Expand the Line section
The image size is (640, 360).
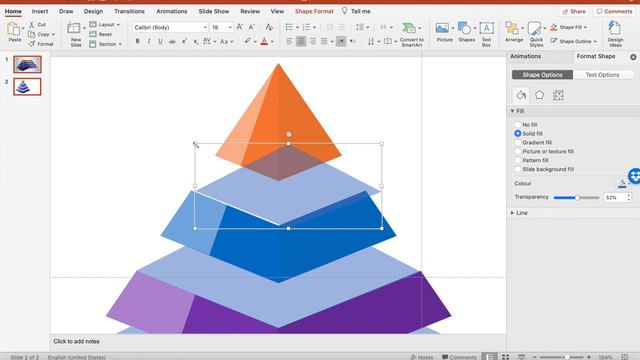point(512,213)
